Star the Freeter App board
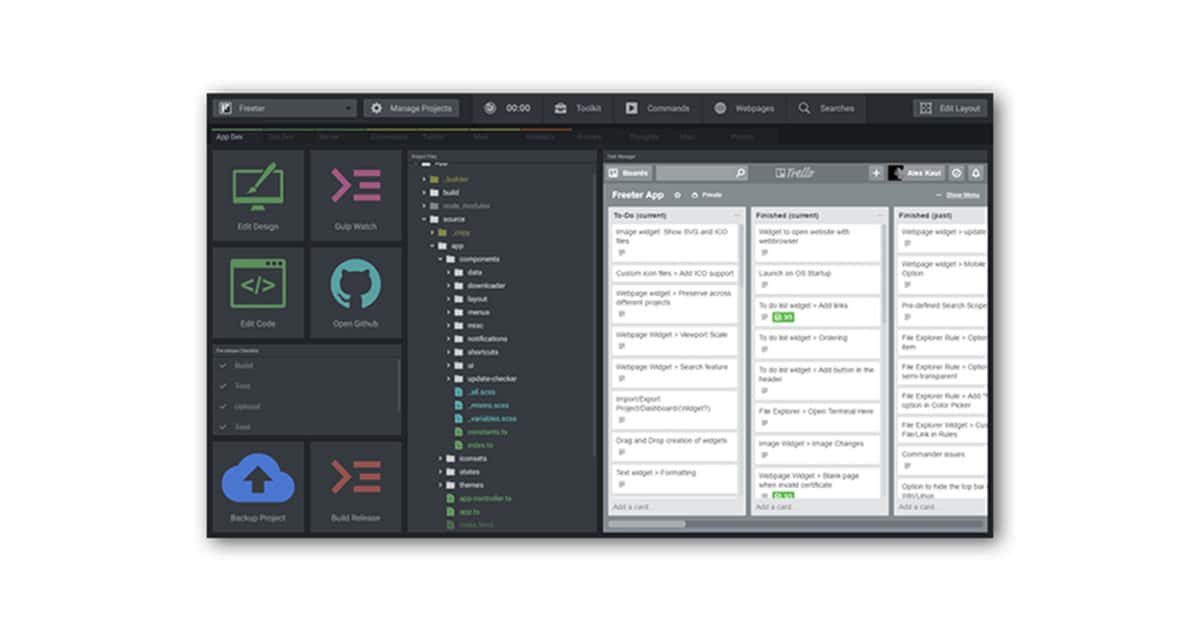 click(x=677, y=195)
